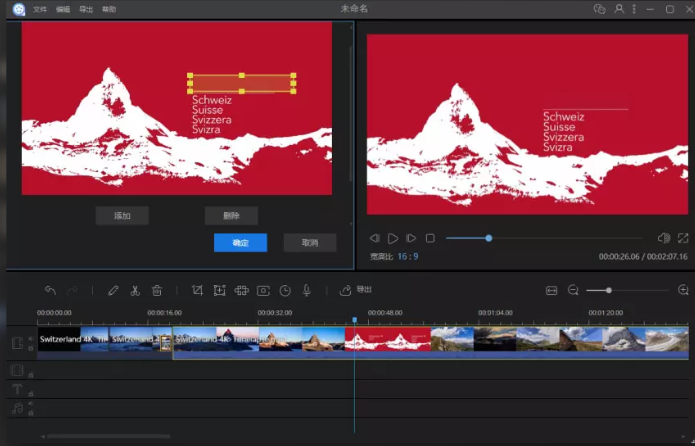Click the undo arrow in timeline toolbar
The height and width of the screenshot is (446, 695).
[x=50, y=290]
